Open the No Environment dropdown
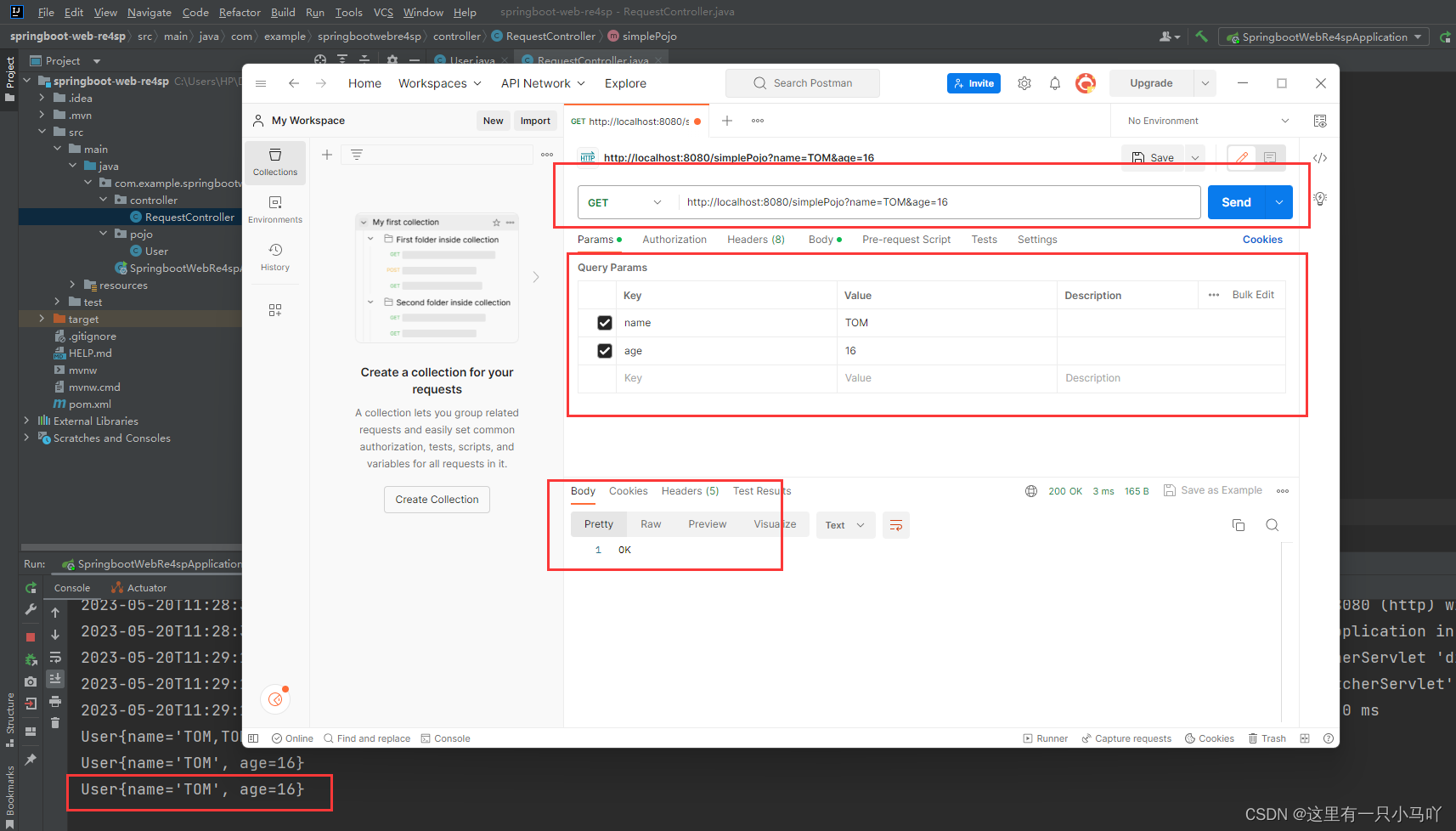Viewport: 1456px width, 831px height. click(x=1208, y=121)
